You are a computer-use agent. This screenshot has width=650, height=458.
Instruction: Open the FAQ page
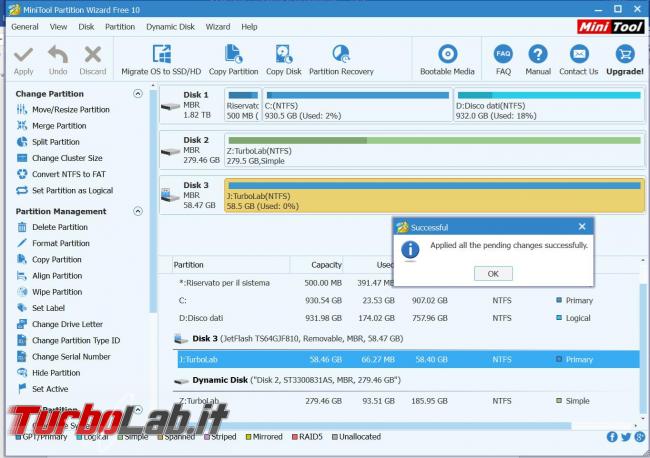(503, 60)
